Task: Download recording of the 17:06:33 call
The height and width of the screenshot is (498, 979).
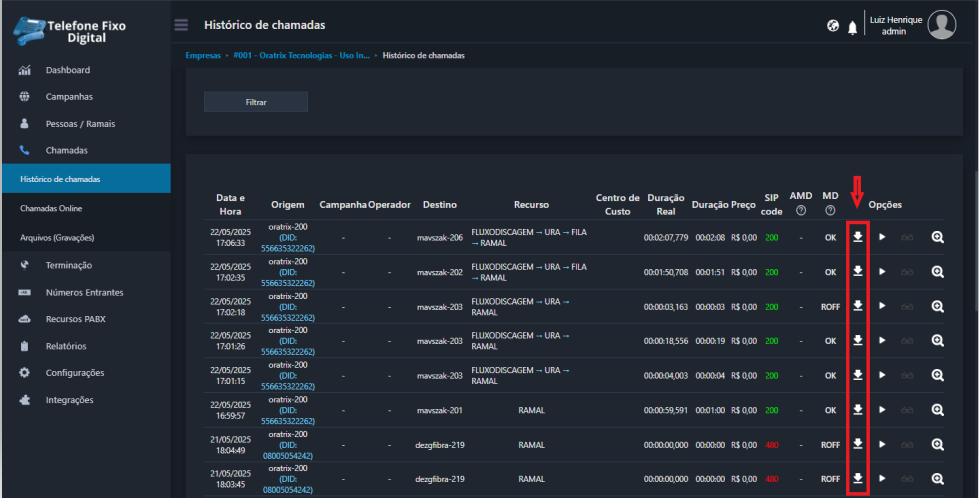Action: click(x=857, y=237)
